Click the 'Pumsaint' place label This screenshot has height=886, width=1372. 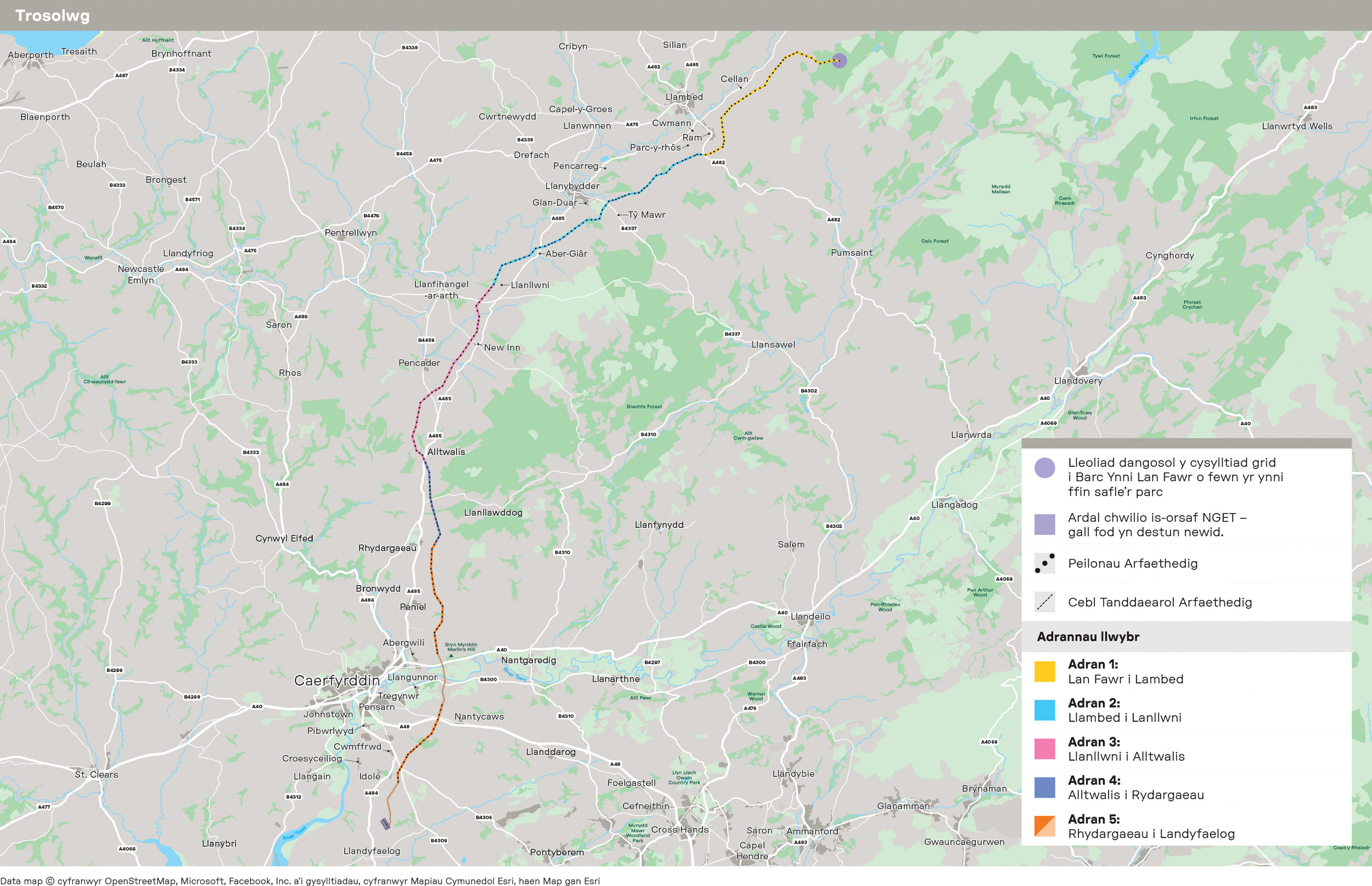click(x=851, y=252)
